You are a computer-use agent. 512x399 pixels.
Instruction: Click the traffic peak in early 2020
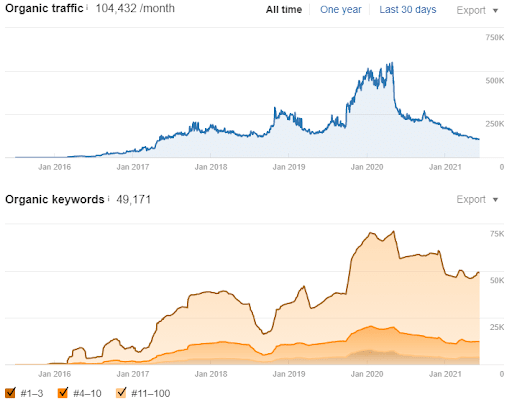[x=392, y=63]
